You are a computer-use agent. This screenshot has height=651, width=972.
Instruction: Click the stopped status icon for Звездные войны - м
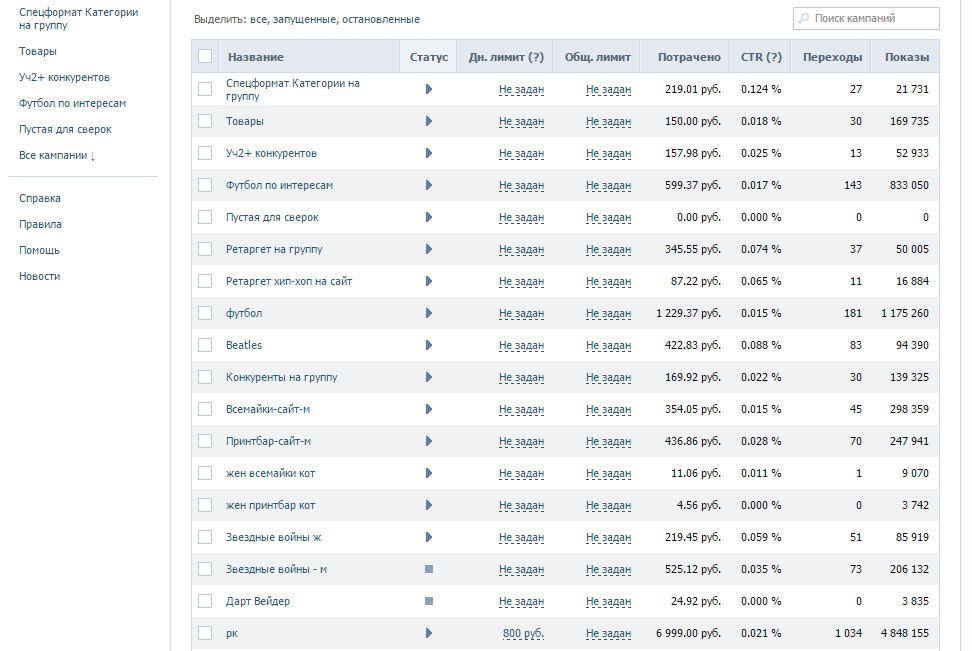(429, 569)
